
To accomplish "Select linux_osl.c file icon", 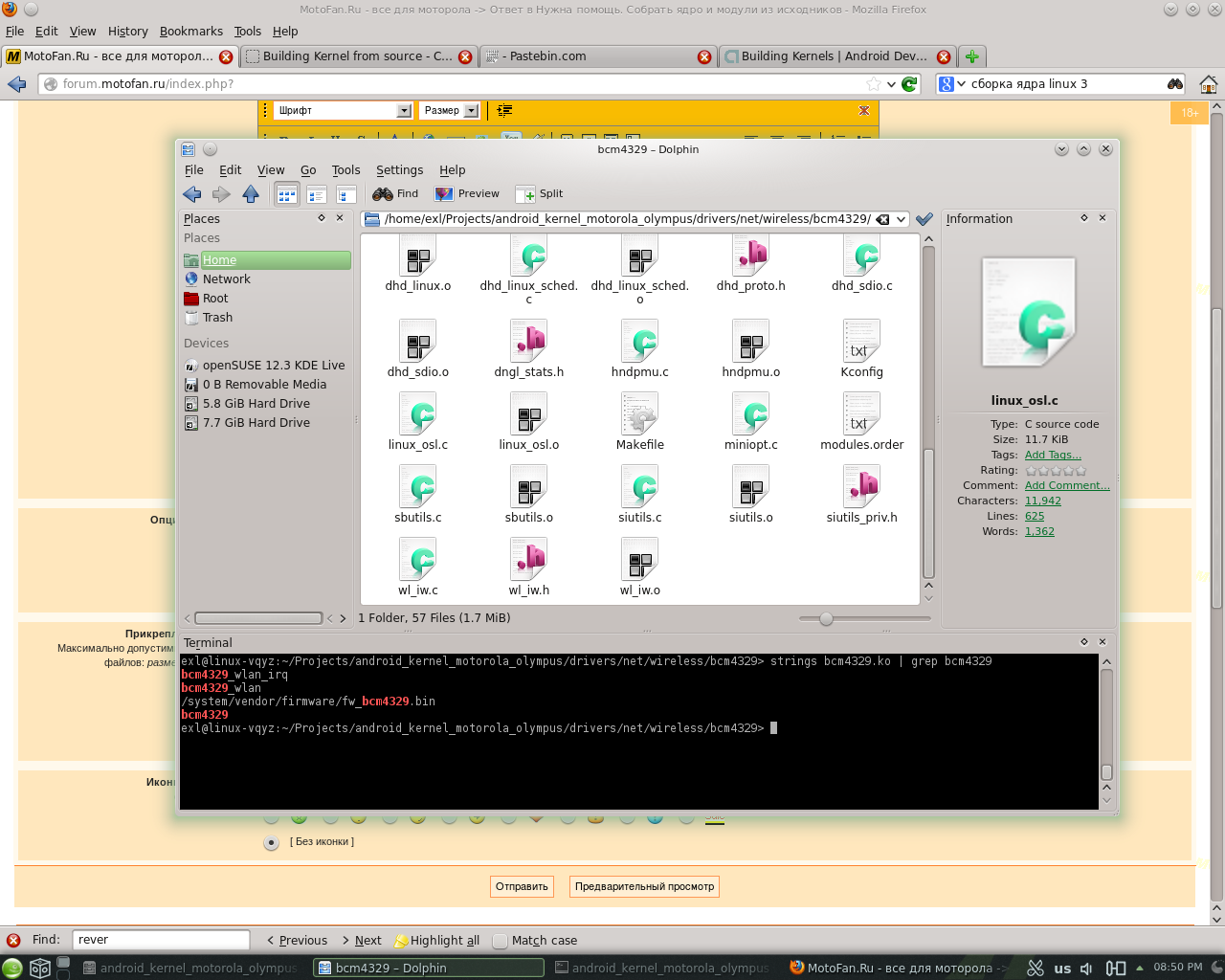I will point(418,414).
